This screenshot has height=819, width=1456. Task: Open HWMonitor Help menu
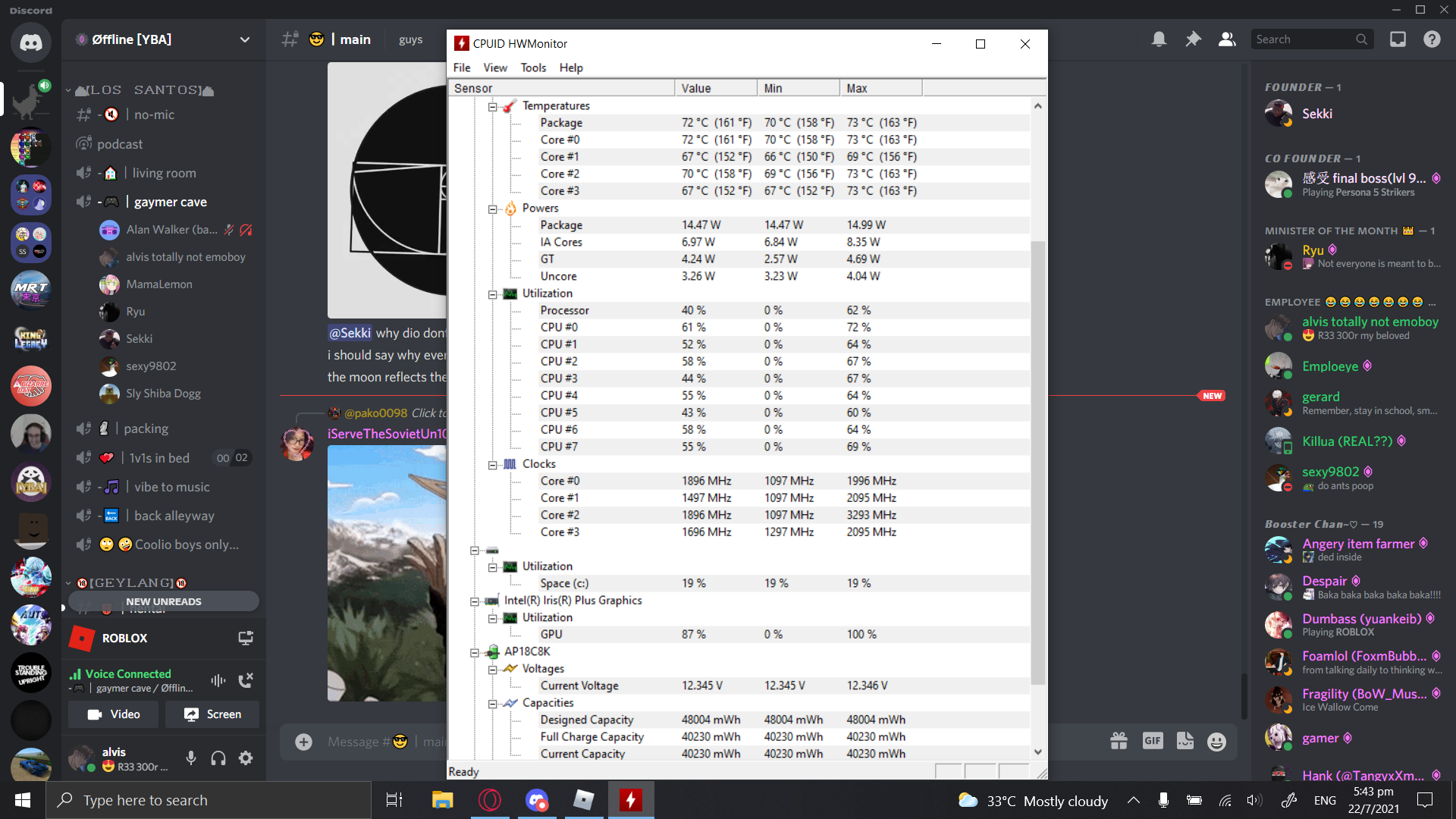[571, 67]
